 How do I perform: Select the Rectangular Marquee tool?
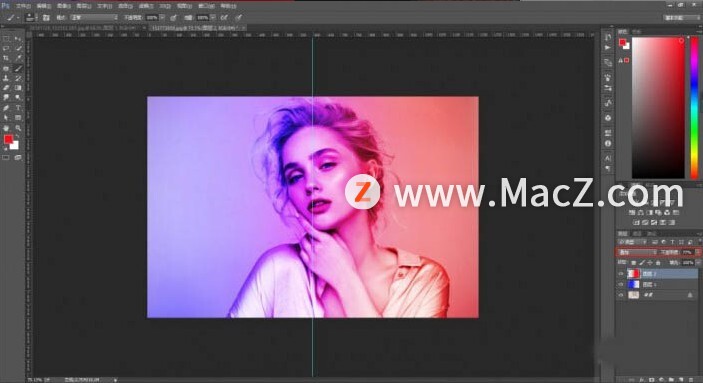(x=6, y=39)
